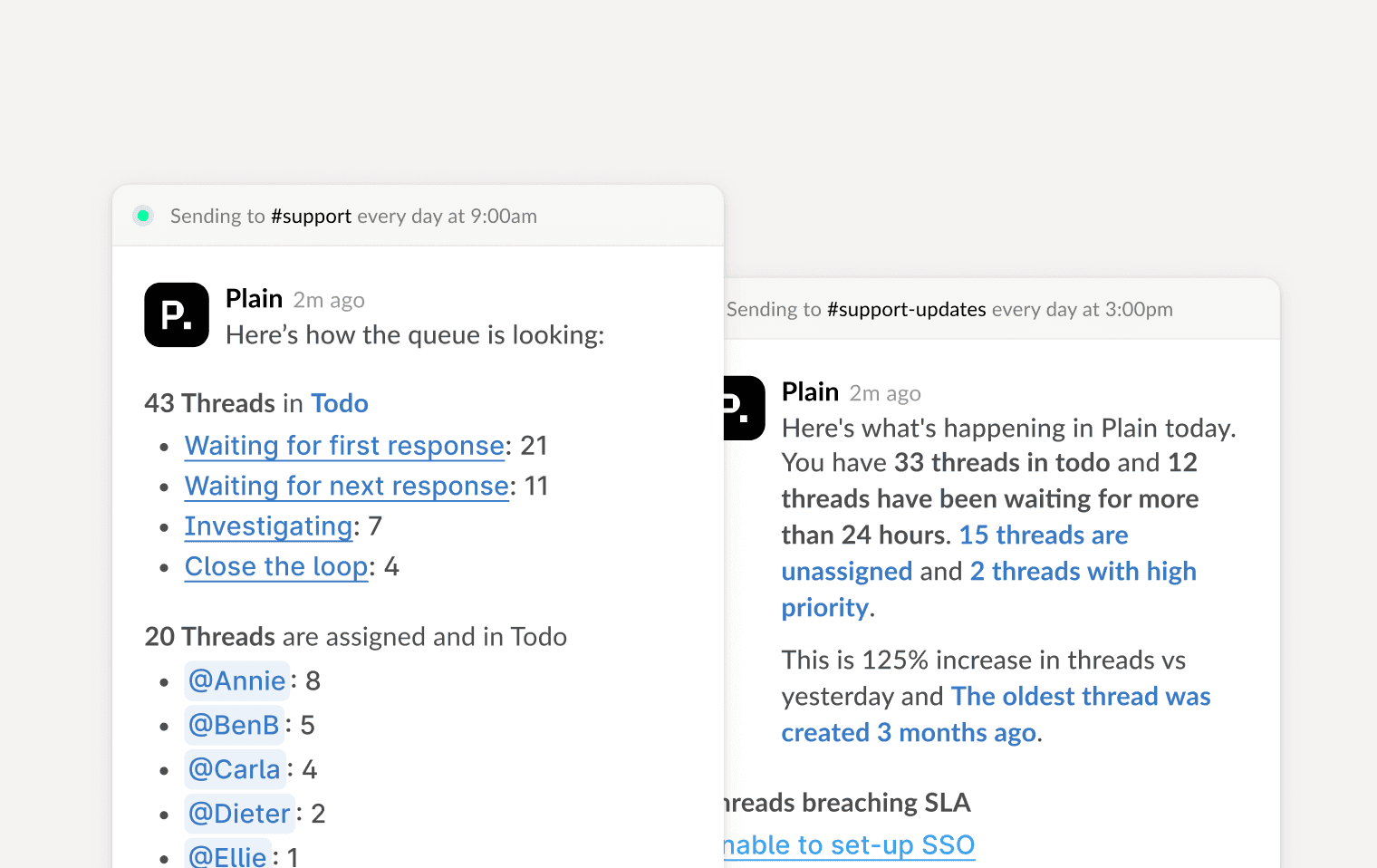The height and width of the screenshot is (868, 1377).
Task: Click the @BenB mention
Action: pos(234,726)
